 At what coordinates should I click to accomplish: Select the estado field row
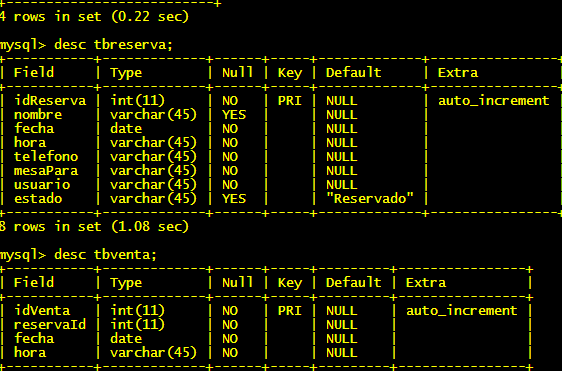[281, 199]
